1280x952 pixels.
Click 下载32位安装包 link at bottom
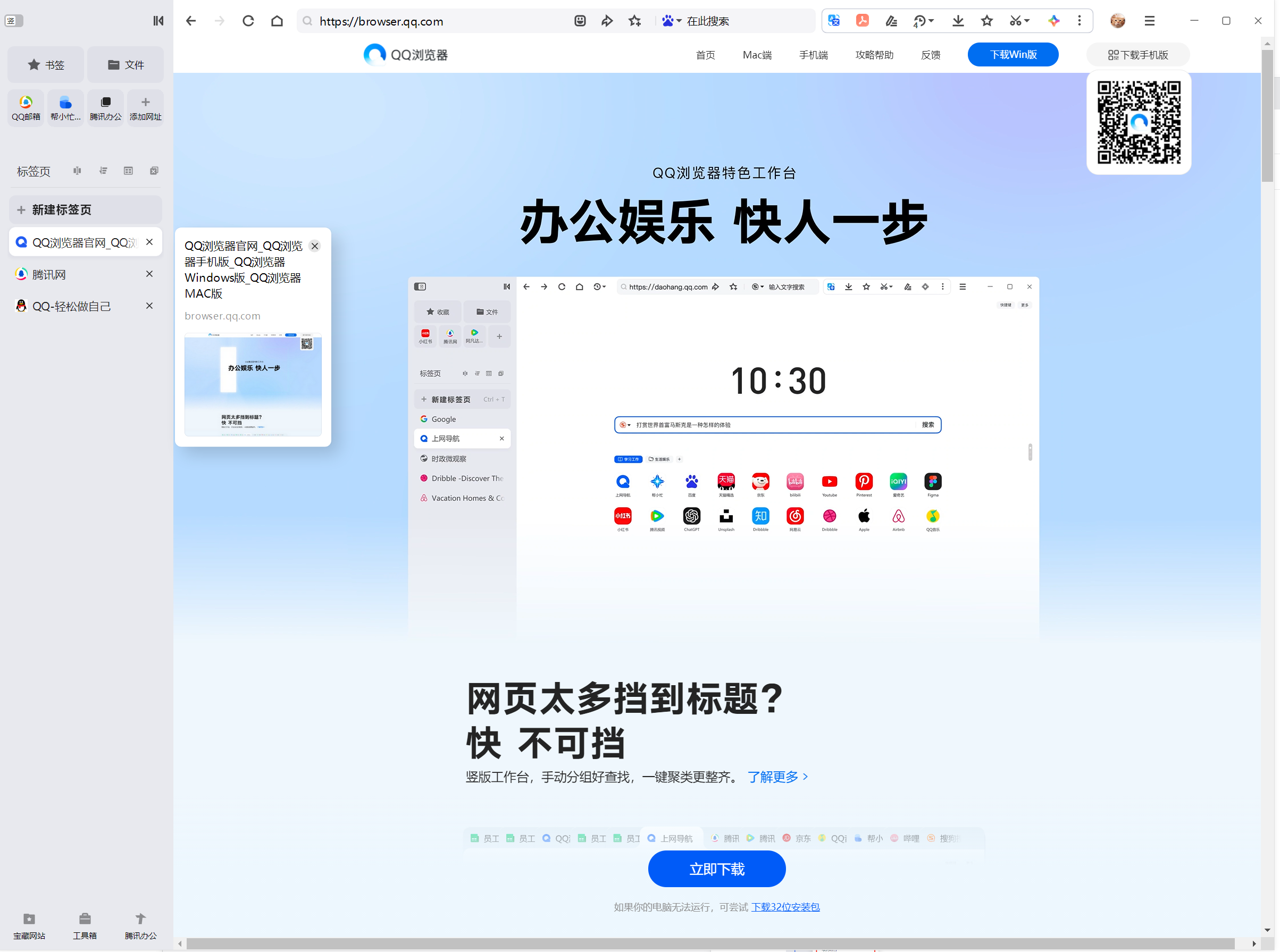[x=785, y=905]
